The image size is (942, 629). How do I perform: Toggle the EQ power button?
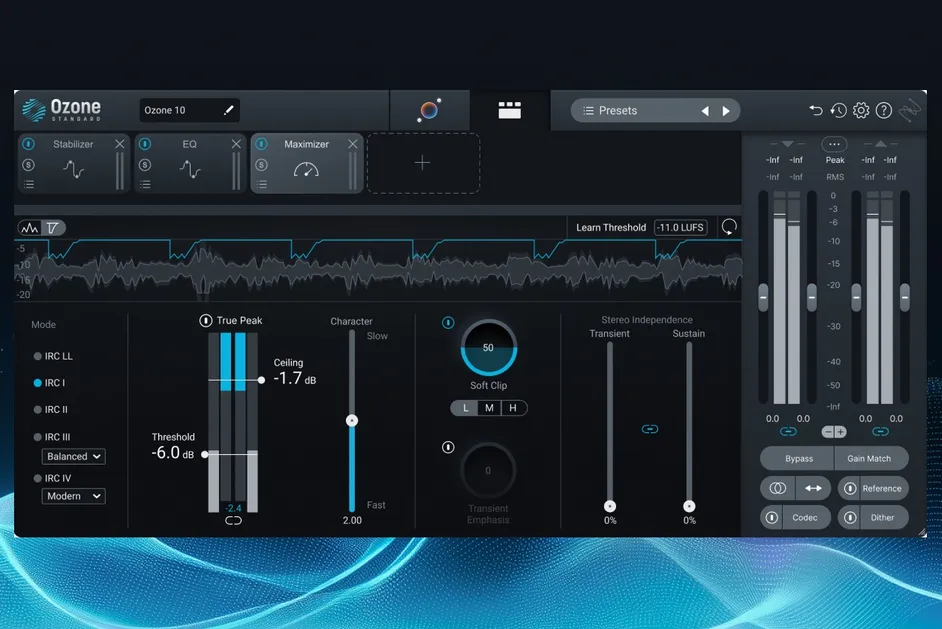point(145,144)
